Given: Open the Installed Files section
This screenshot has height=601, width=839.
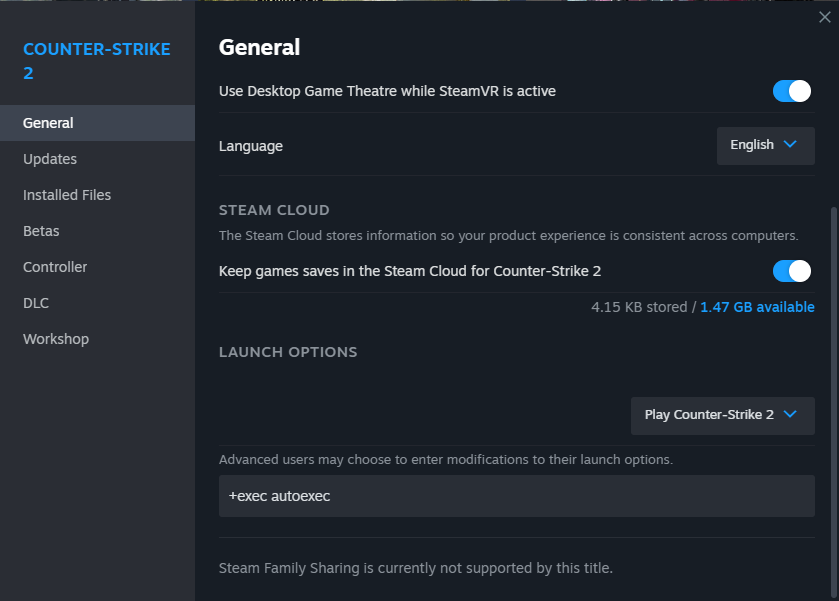Looking at the screenshot, I should [97, 195].
